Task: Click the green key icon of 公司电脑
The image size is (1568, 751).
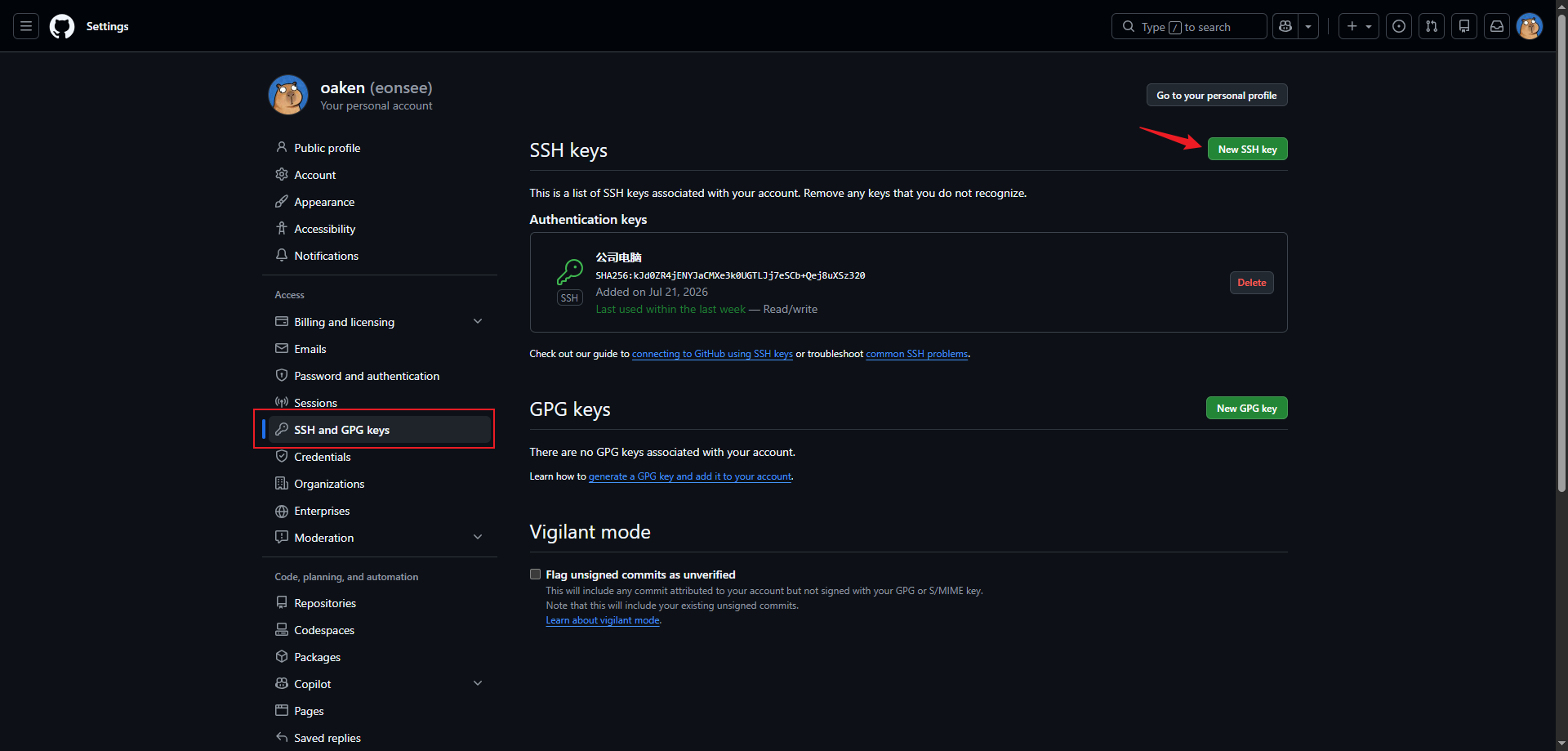Action: pos(569,271)
